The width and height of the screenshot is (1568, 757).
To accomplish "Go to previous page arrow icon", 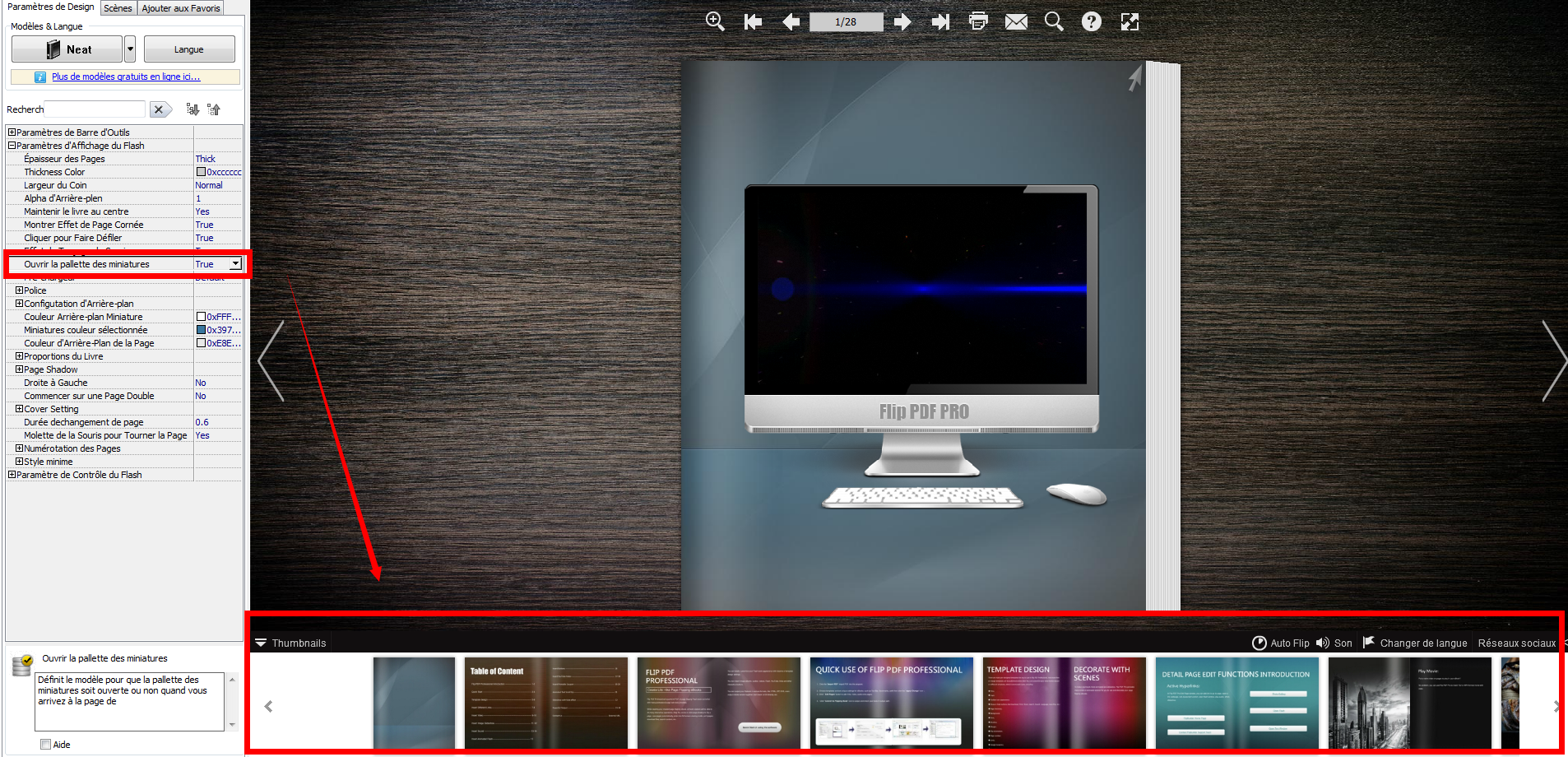I will click(x=791, y=22).
